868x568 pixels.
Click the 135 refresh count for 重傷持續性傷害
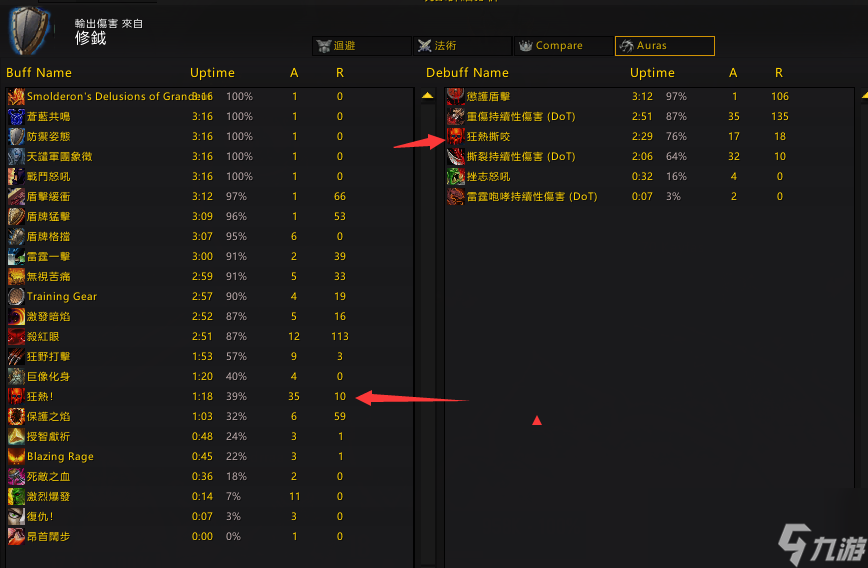pyautogui.click(x=779, y=117)
